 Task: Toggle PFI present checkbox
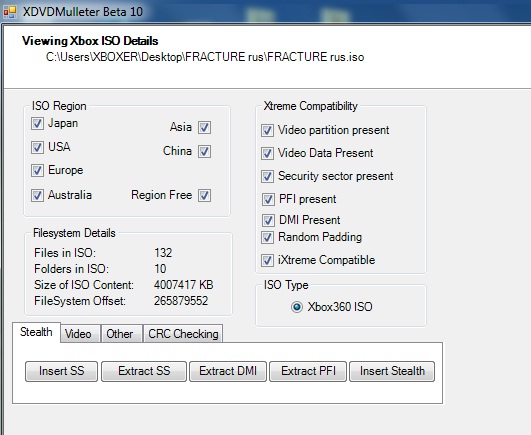tap(268, 199)
